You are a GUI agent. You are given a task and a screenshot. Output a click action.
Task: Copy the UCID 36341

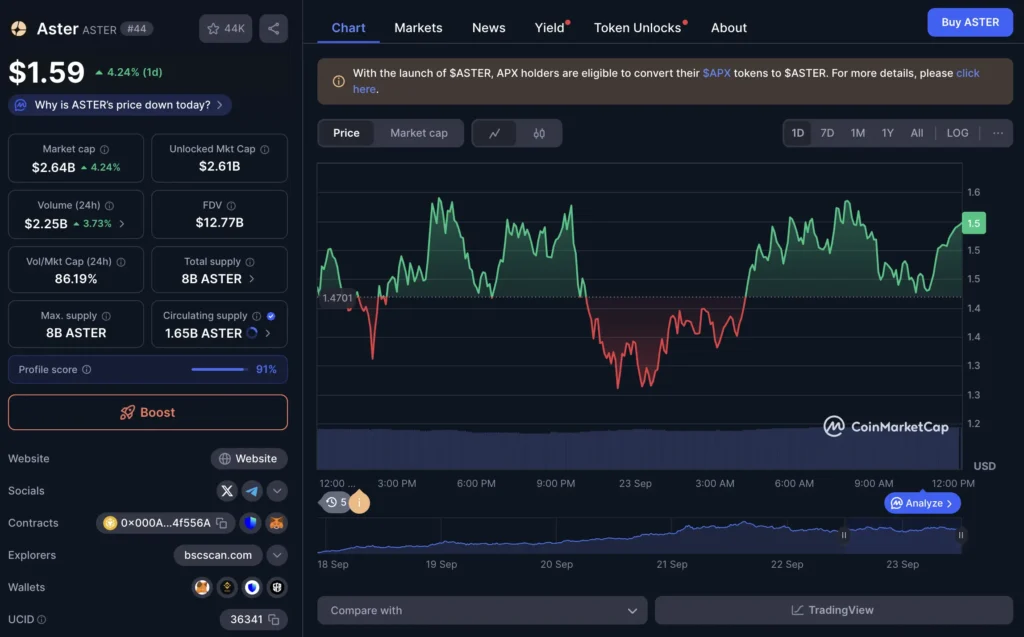click(274, 619)
